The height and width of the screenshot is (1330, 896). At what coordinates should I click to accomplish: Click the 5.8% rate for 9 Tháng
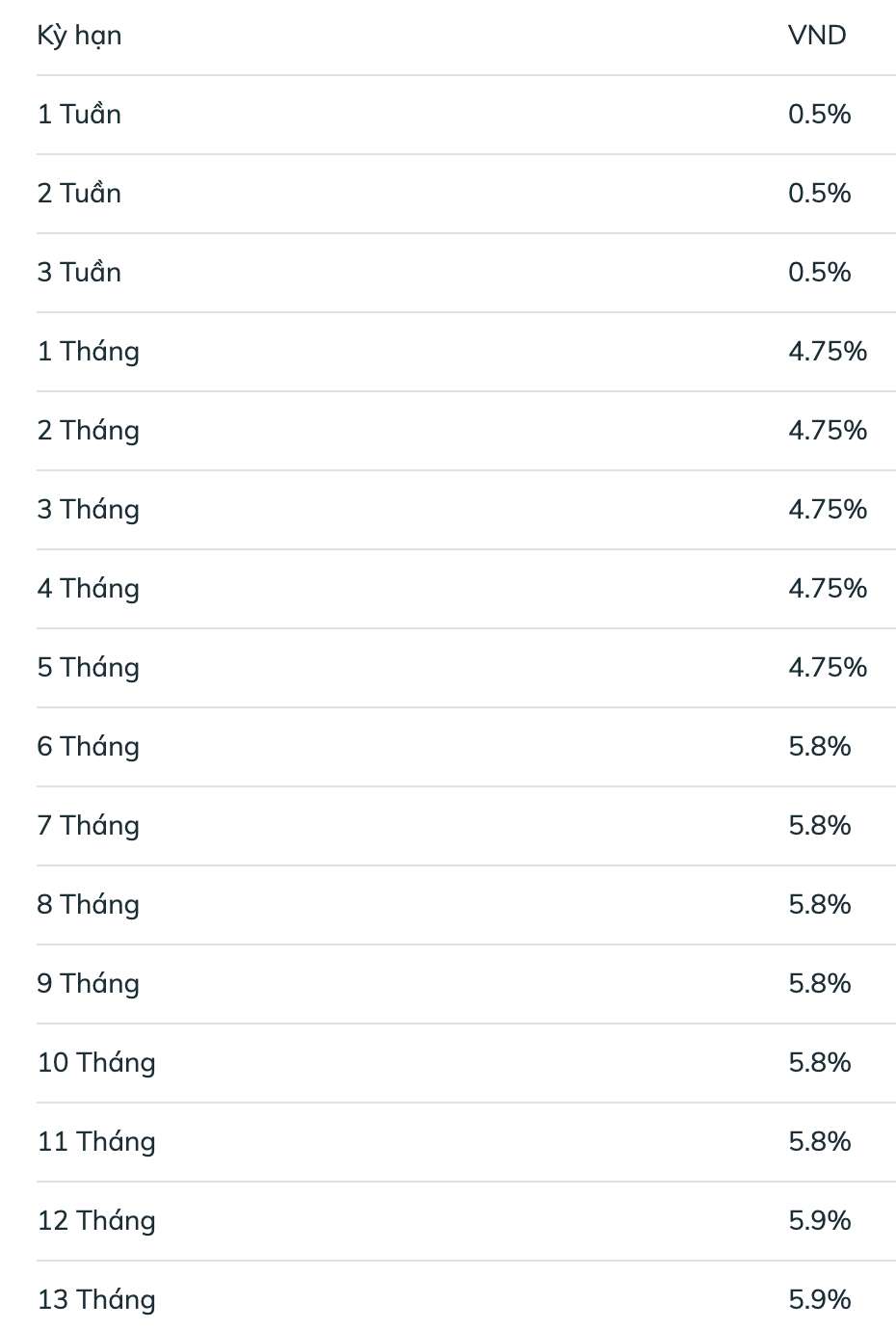point(819,984)
